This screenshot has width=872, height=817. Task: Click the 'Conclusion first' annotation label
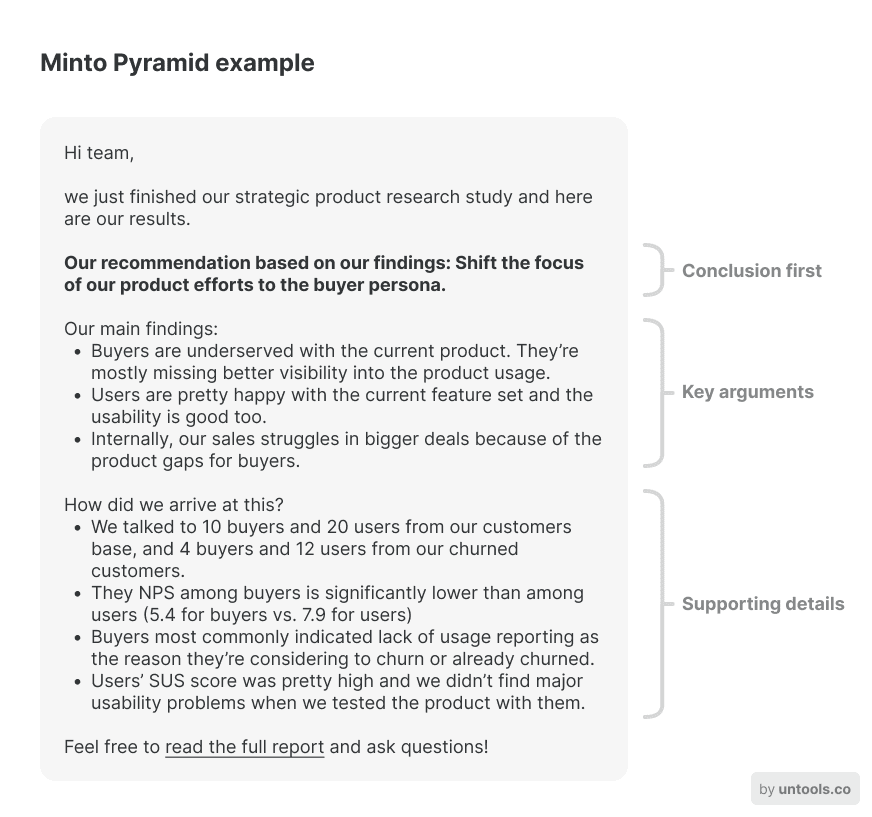751,271
